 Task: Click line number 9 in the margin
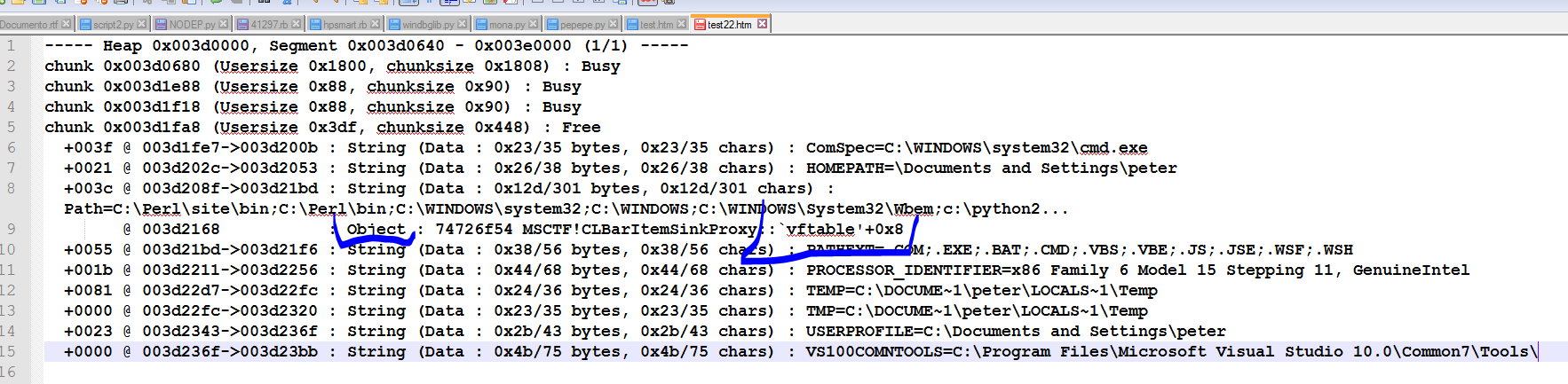[x=11, y=229]
